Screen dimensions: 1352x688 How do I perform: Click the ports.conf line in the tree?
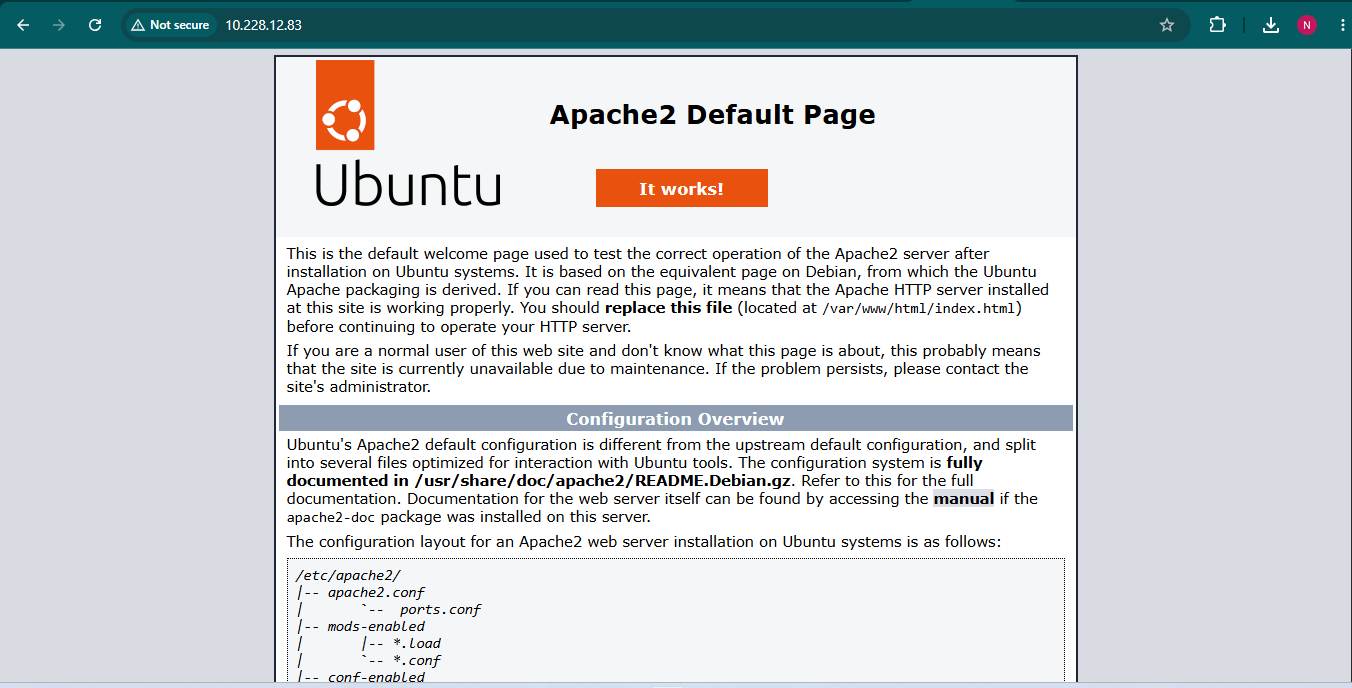441,609
